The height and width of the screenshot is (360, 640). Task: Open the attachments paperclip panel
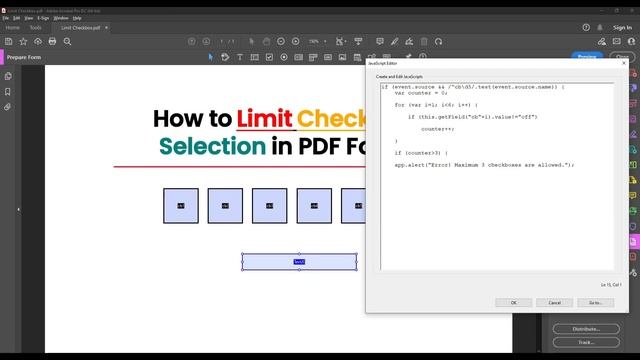(8, 107)
